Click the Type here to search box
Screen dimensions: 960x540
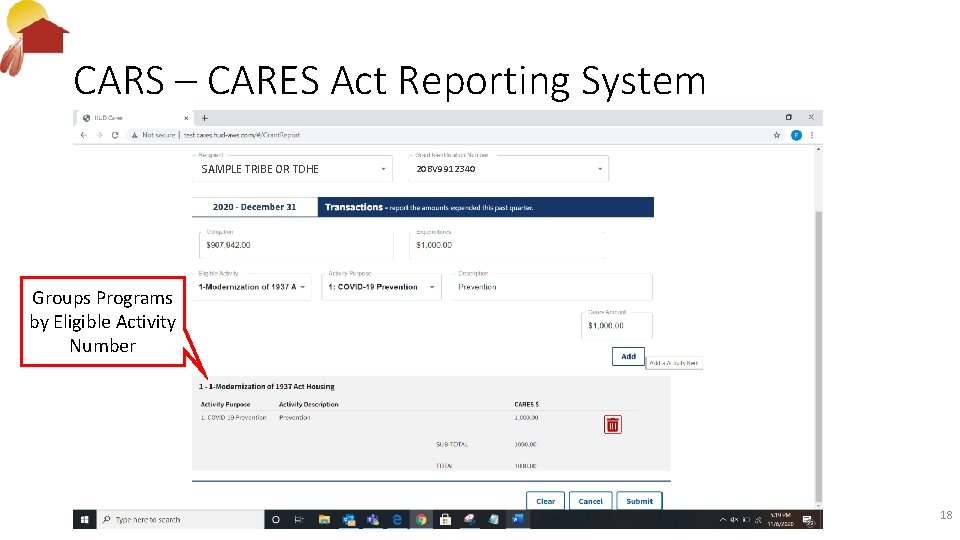(x=181, y=519)
